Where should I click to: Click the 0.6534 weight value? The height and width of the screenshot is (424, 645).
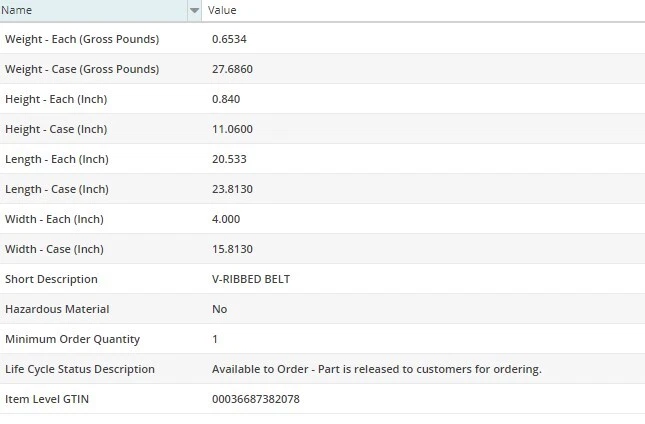click(229, 39)
